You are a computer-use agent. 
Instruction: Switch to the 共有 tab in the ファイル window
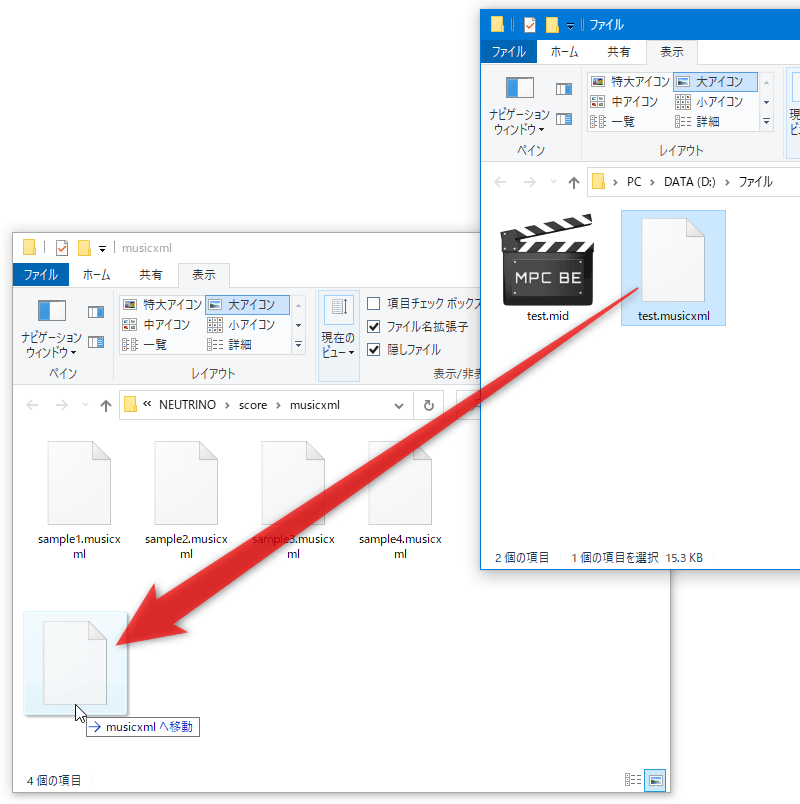[x=618, y=52]
